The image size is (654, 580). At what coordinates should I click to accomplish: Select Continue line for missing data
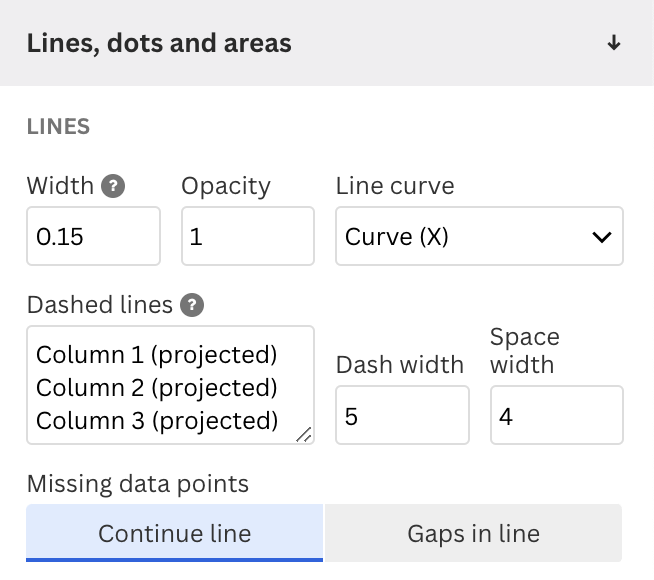click(174, 533)
